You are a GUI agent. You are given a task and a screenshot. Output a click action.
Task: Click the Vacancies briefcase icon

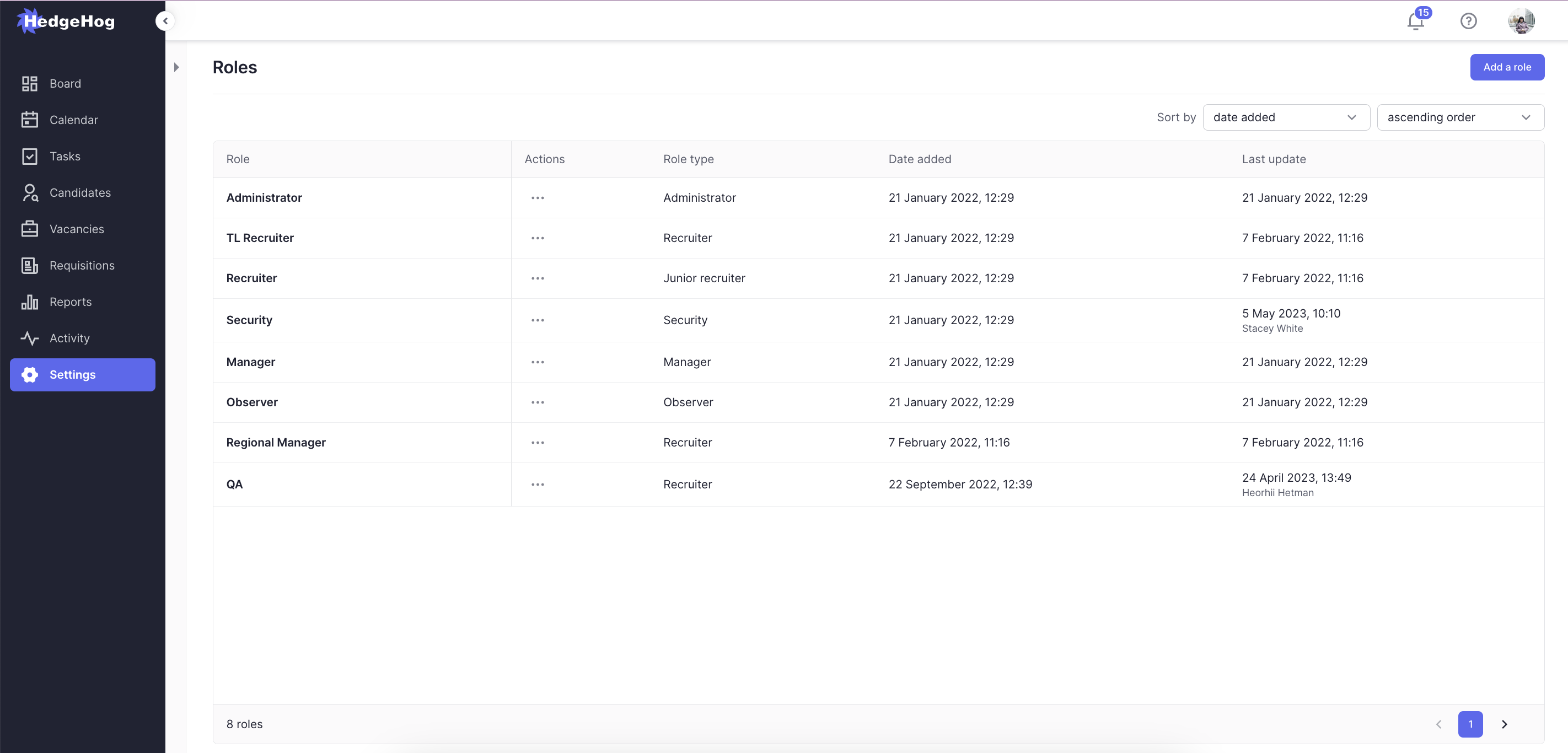[30, 229]
